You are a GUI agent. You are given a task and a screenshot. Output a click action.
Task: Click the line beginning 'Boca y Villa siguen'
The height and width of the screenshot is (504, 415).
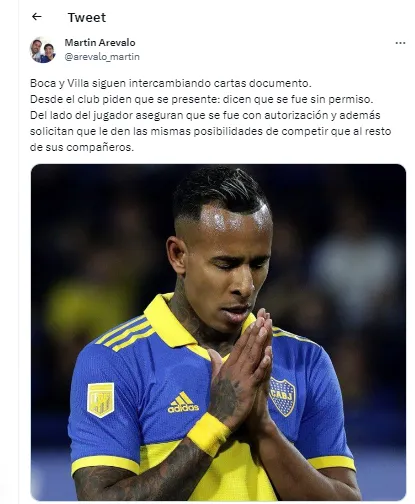pyautogui.click(x=171, y=83)
